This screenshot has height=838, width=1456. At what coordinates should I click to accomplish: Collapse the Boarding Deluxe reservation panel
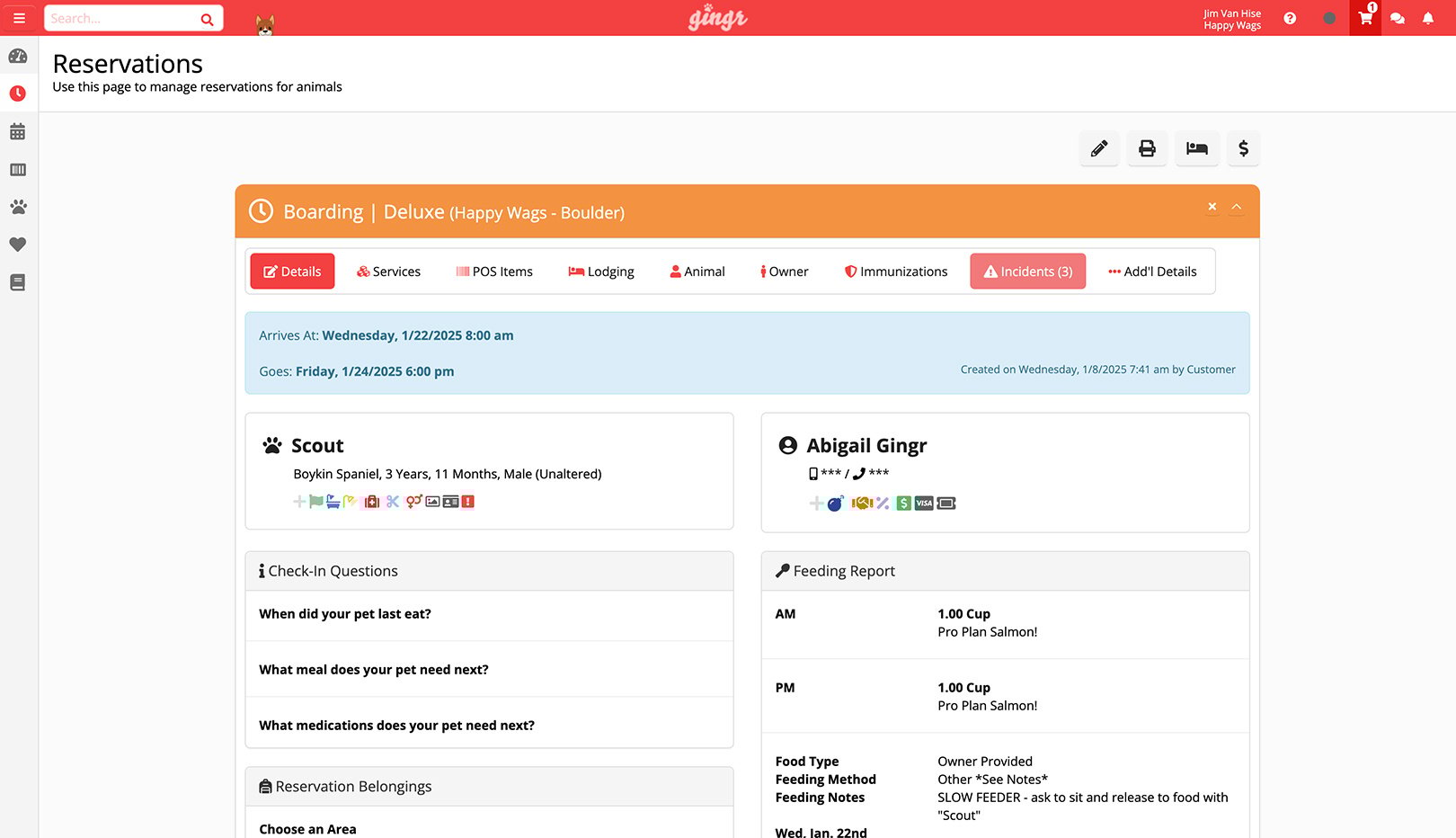pyautogui.click(x=1236, y=207)
